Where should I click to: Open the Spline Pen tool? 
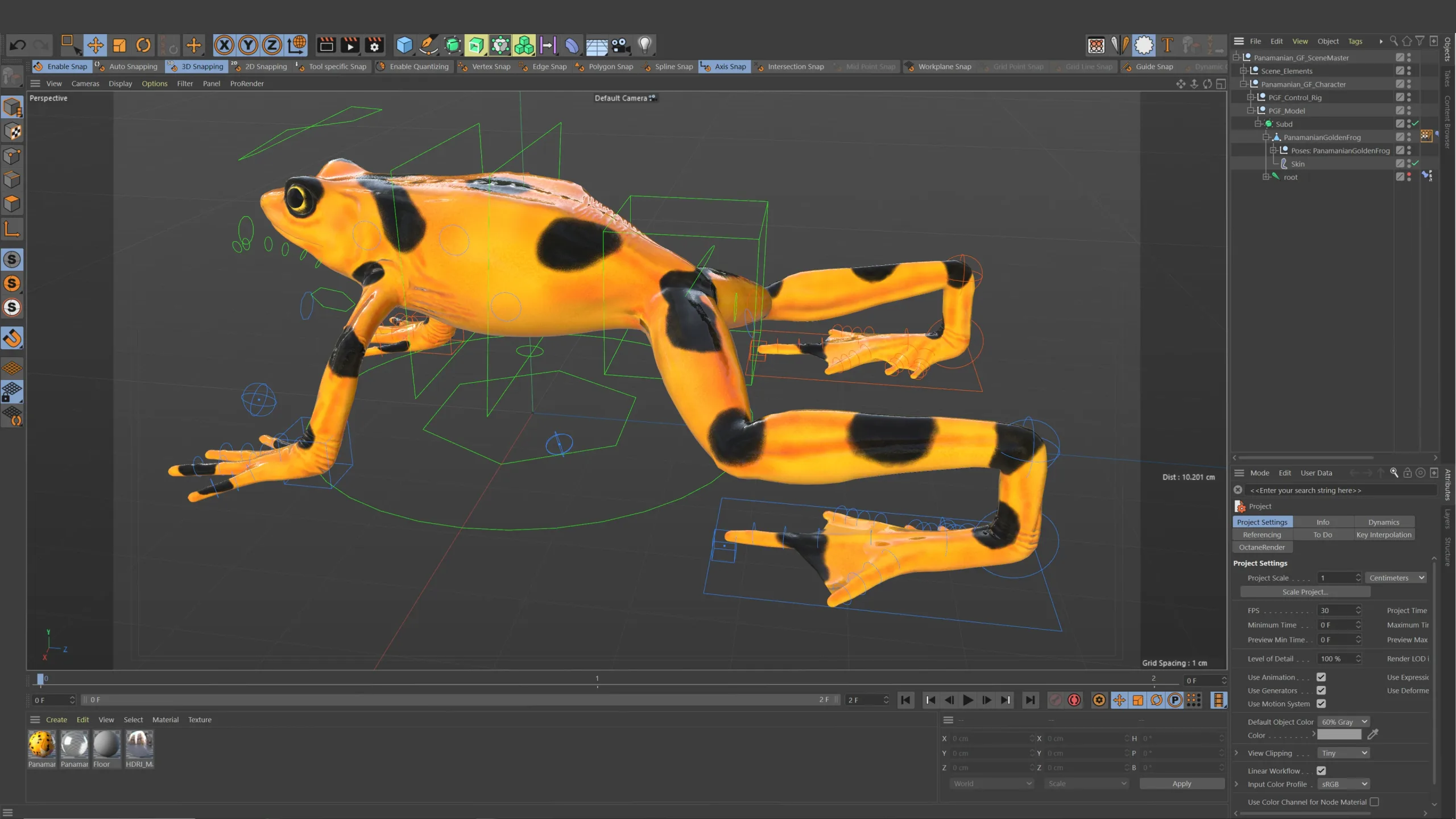[428, 45]
